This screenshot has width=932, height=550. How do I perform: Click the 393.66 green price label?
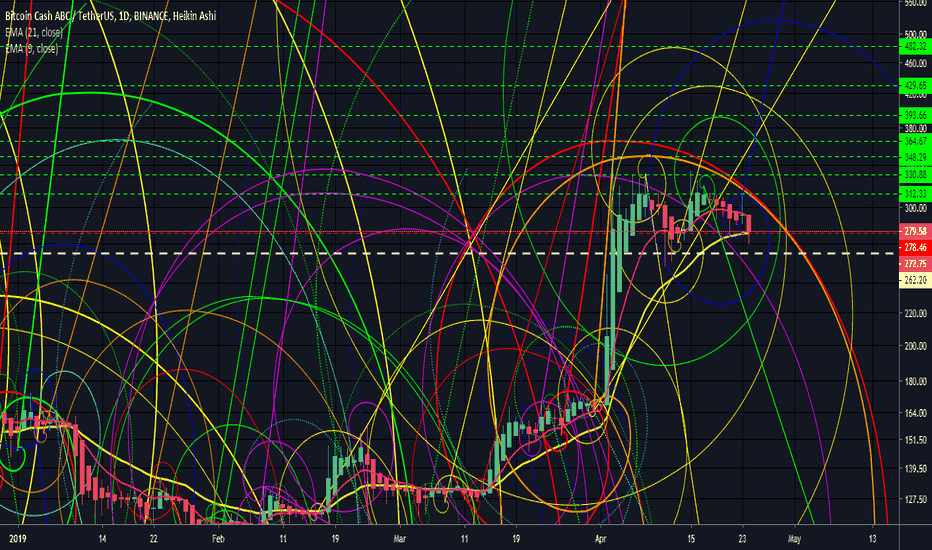915,115
